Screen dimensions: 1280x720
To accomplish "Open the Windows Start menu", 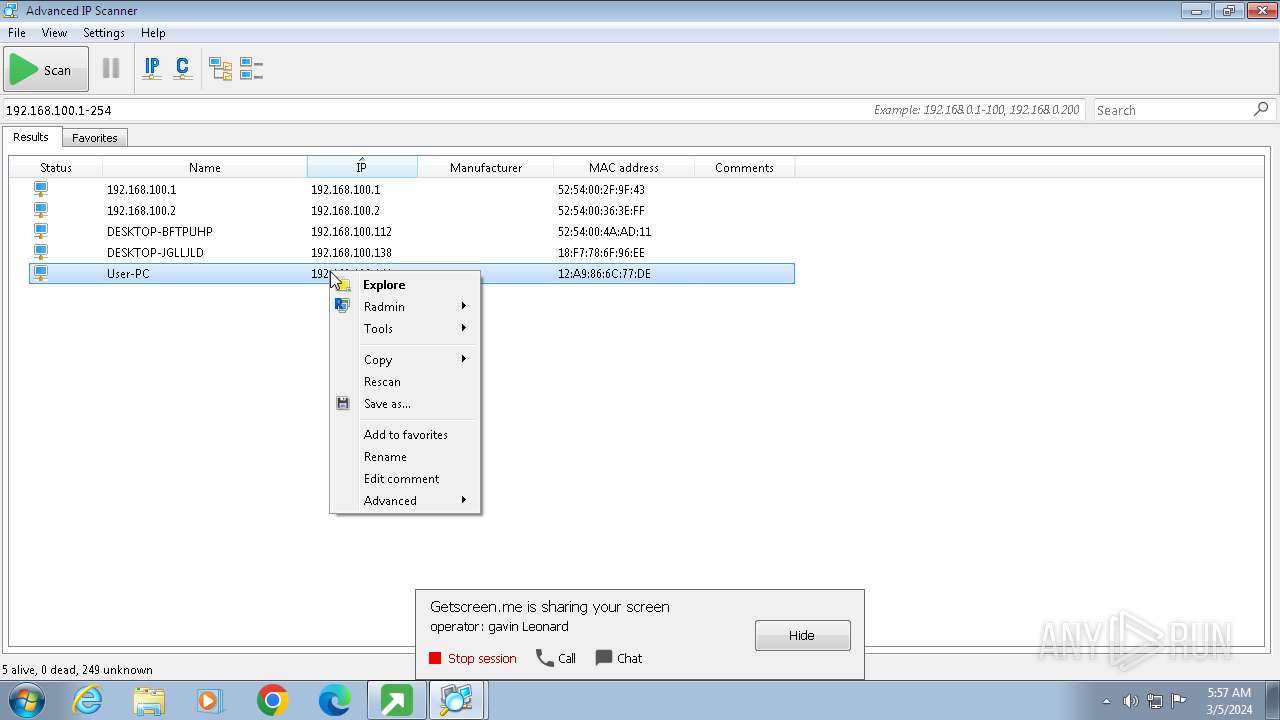I will pos(26,700).
